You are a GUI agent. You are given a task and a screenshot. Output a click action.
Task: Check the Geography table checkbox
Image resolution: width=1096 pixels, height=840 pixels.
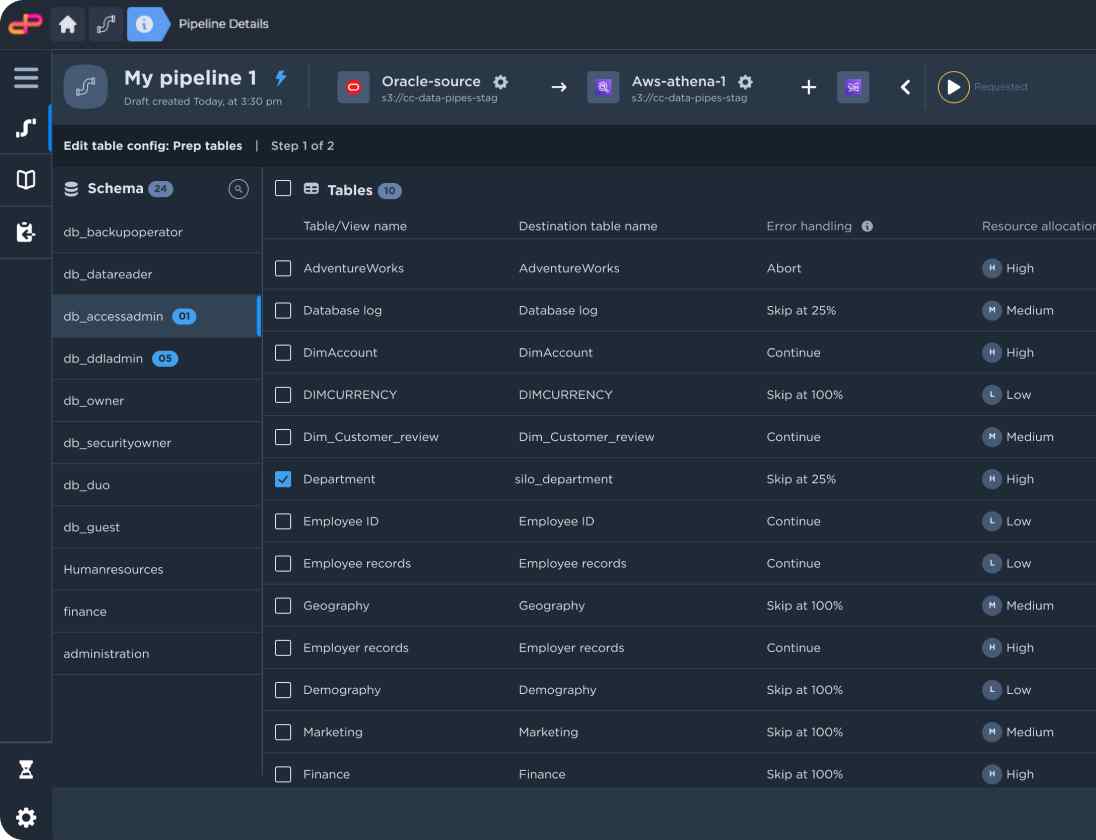[x=283, y=606]
